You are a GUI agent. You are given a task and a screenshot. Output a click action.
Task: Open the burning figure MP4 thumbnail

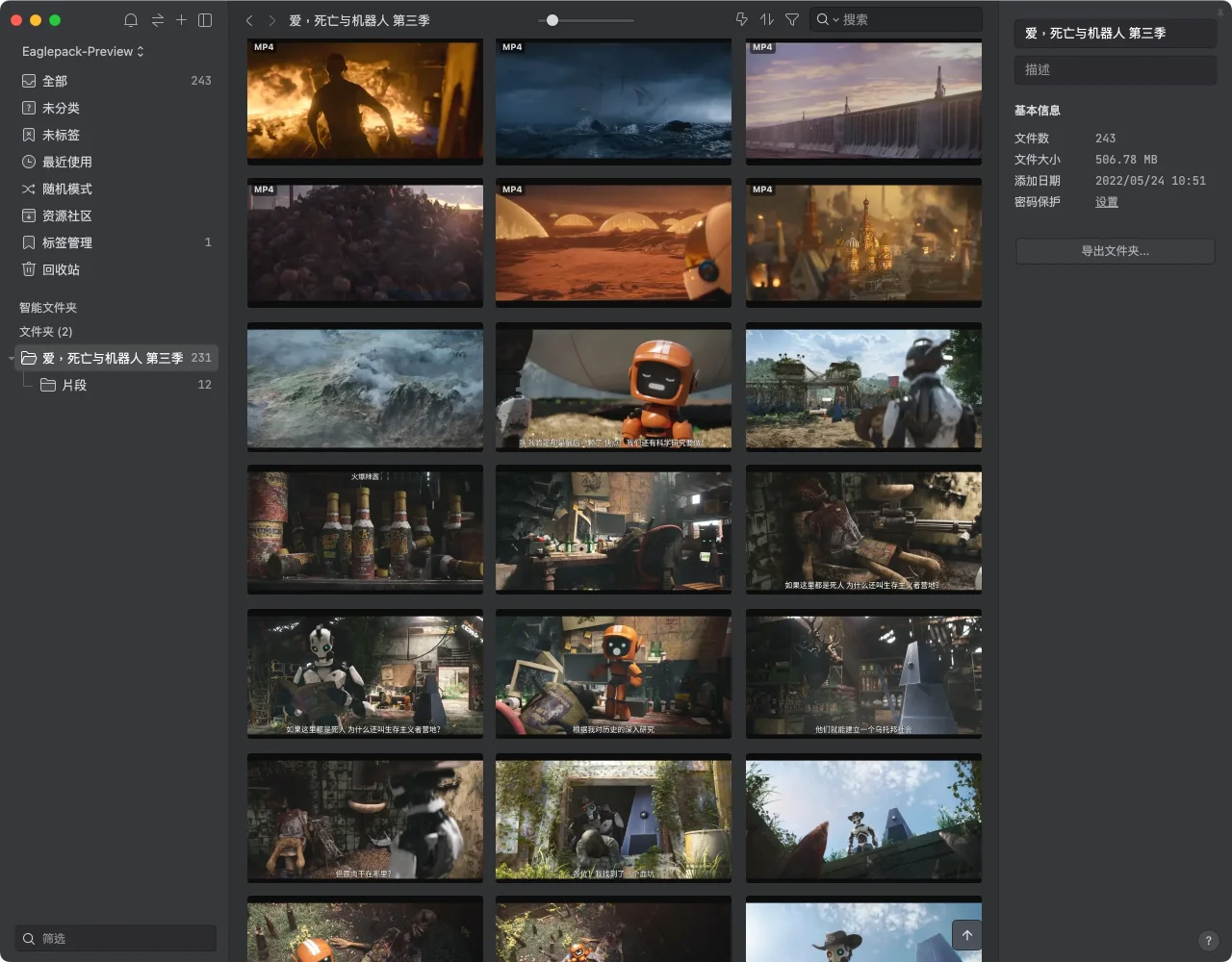tap(366, 101)
